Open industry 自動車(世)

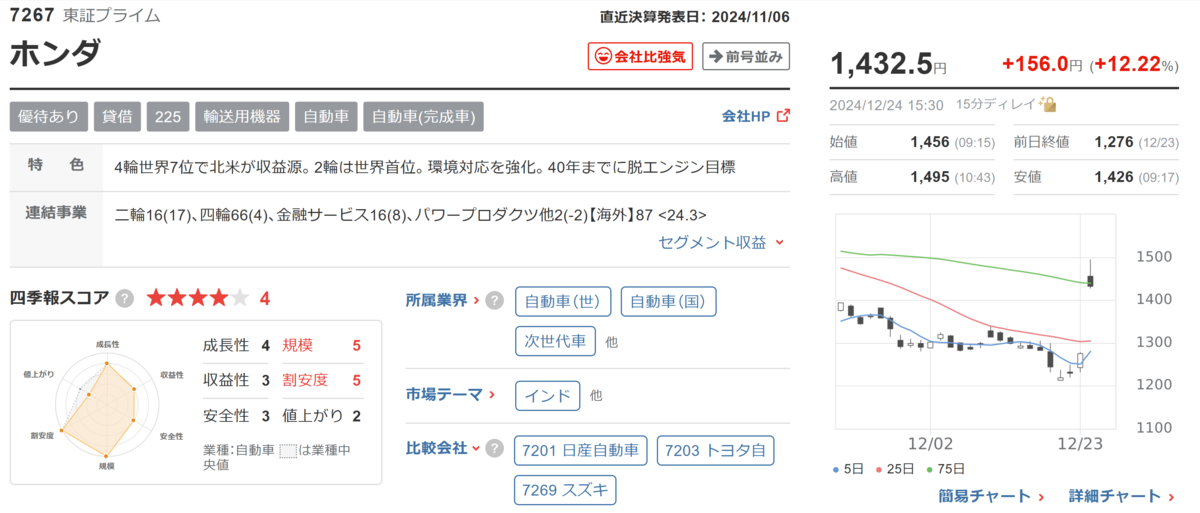564,301
